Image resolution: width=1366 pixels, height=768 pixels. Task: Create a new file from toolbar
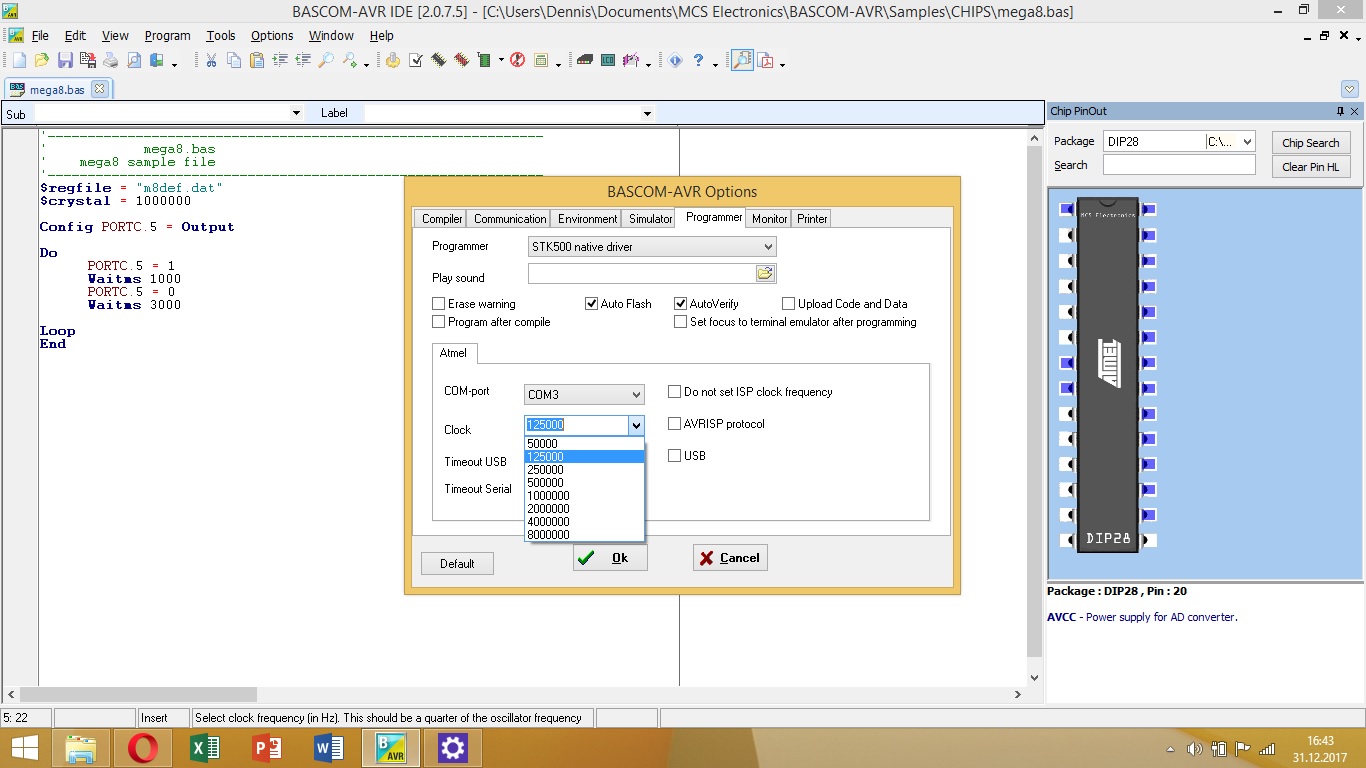19,61
